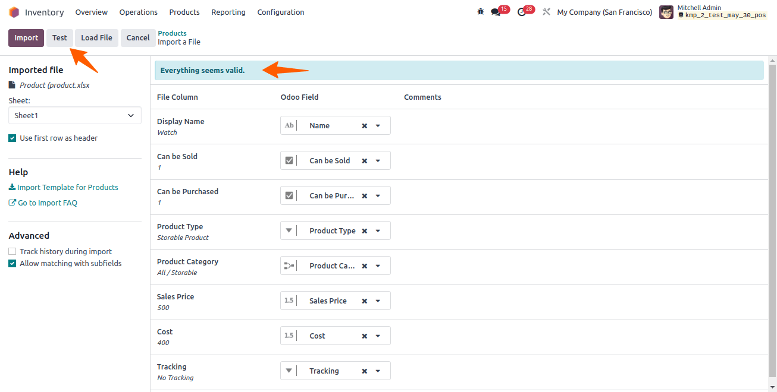Clear the Tracking field mapping

click(x=364, y=371)
